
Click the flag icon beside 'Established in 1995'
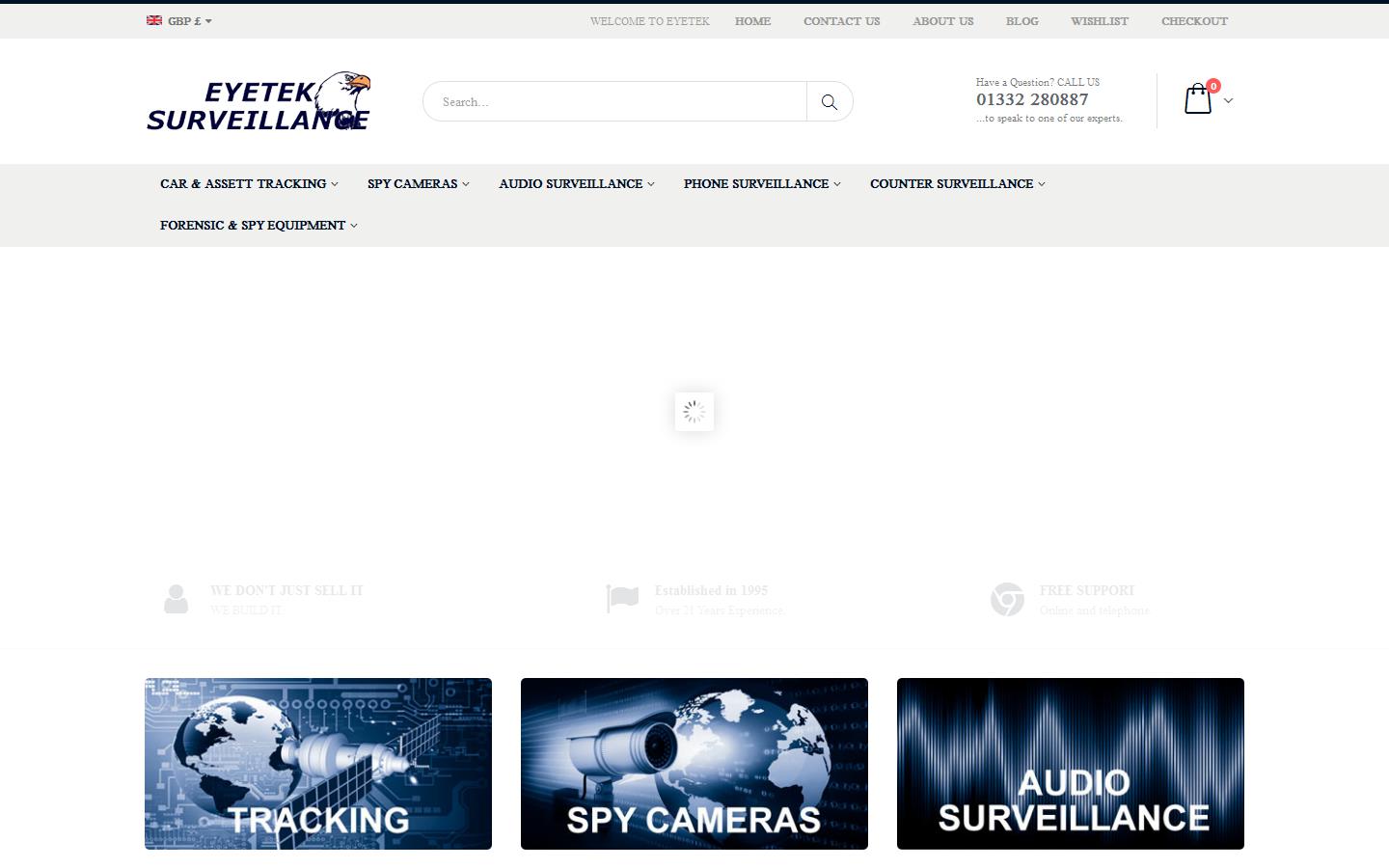(621, 598)
